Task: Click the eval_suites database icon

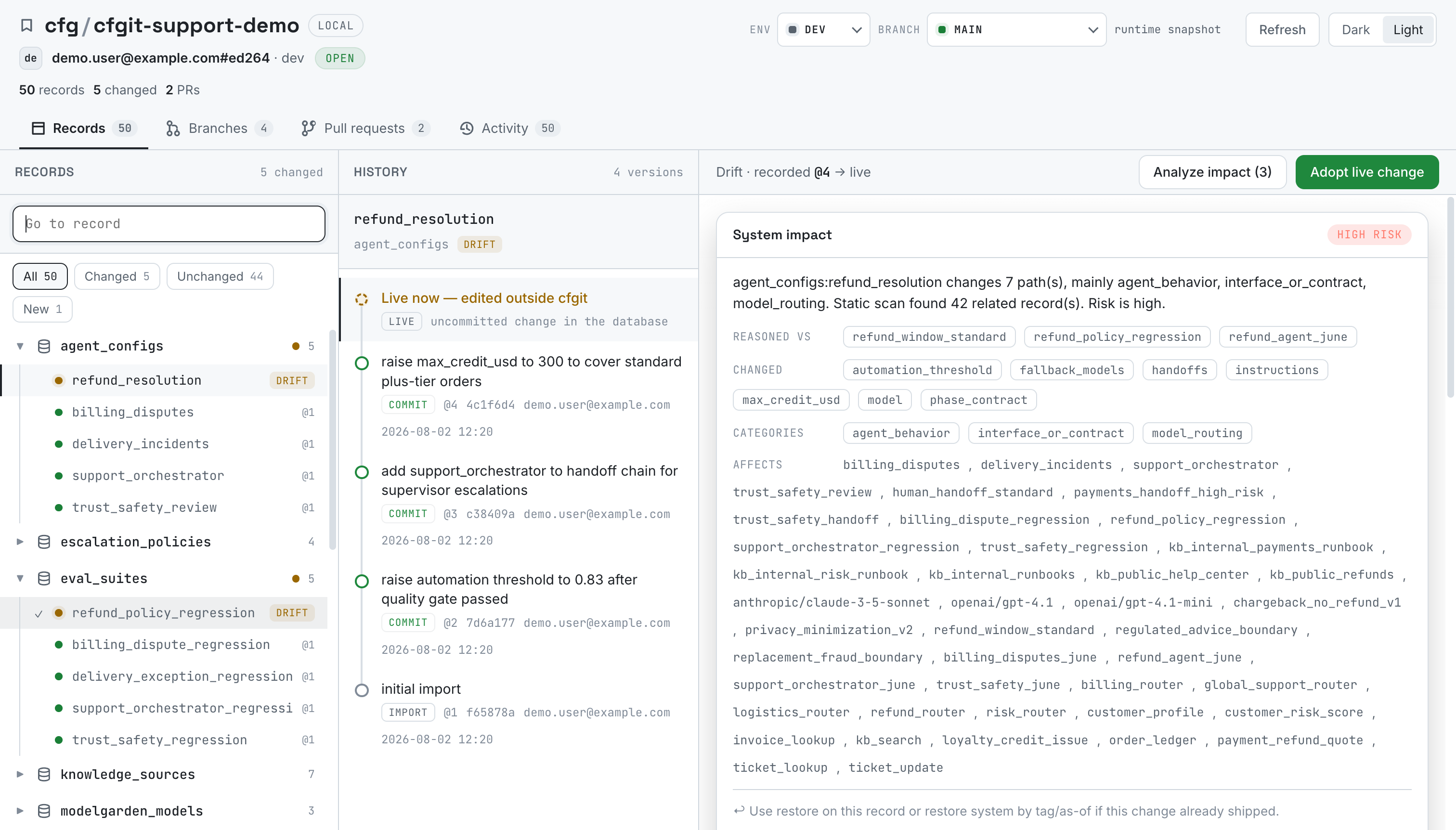Action: tap(44, 579)
